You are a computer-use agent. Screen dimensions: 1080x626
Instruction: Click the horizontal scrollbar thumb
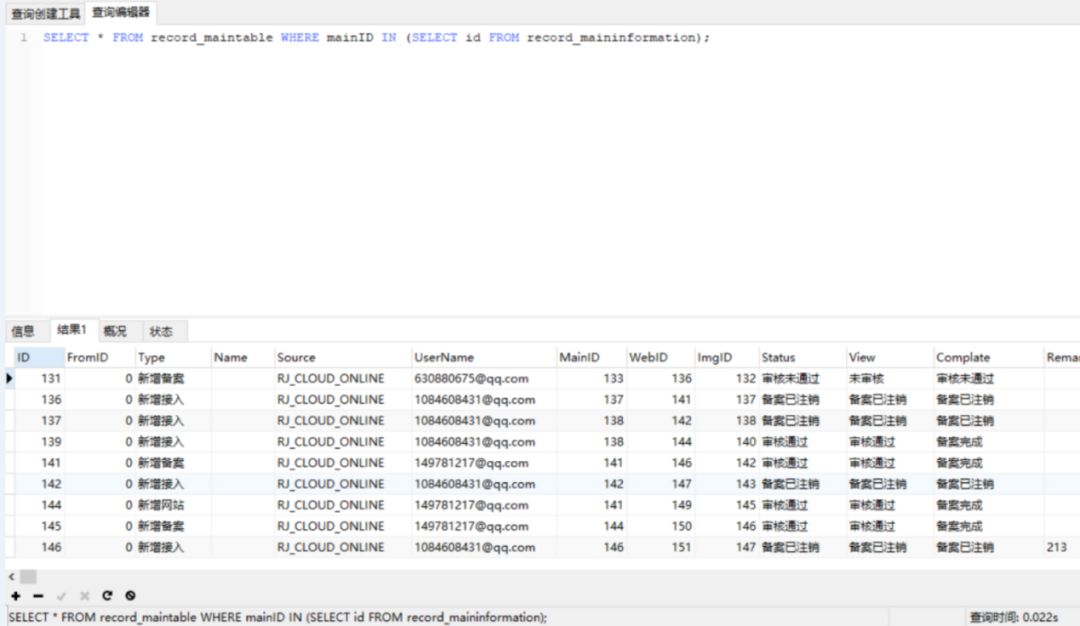point(28,576)
